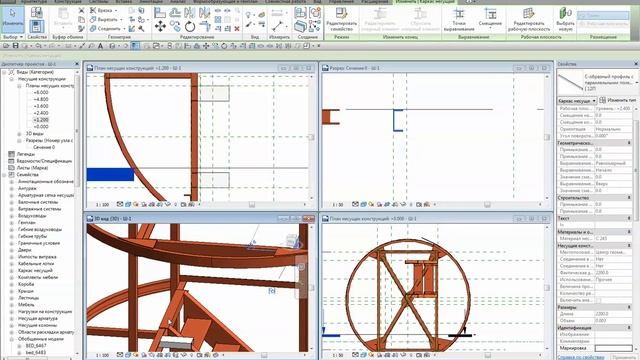
Task: Open Справка по свойствам link
Action: pos(580,357)
